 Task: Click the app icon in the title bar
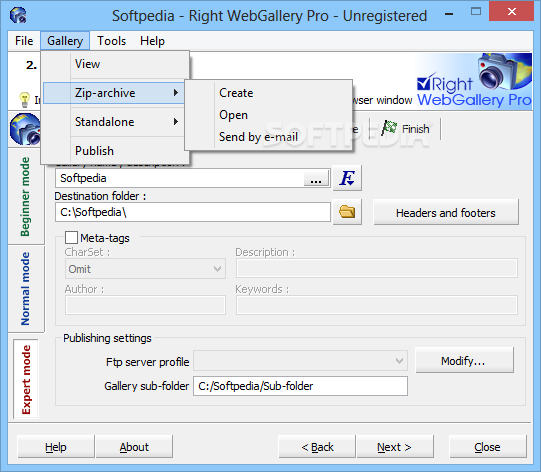click(x=18, y=15)
